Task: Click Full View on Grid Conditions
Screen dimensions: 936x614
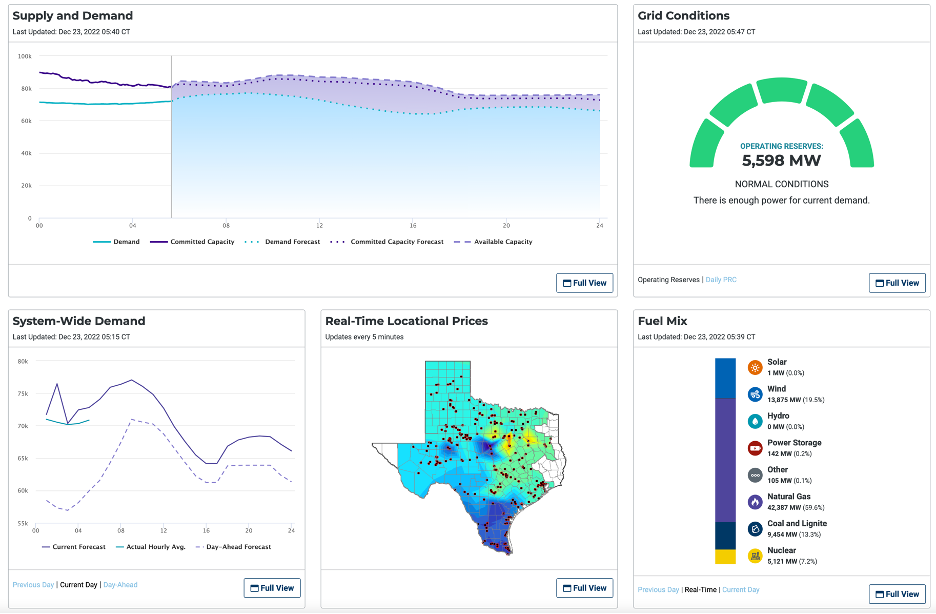Action: click(896, 282)
